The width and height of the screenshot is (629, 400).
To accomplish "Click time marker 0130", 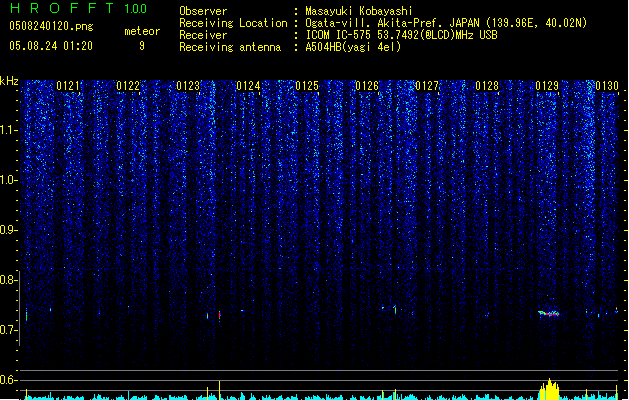I will coord(607,86).
